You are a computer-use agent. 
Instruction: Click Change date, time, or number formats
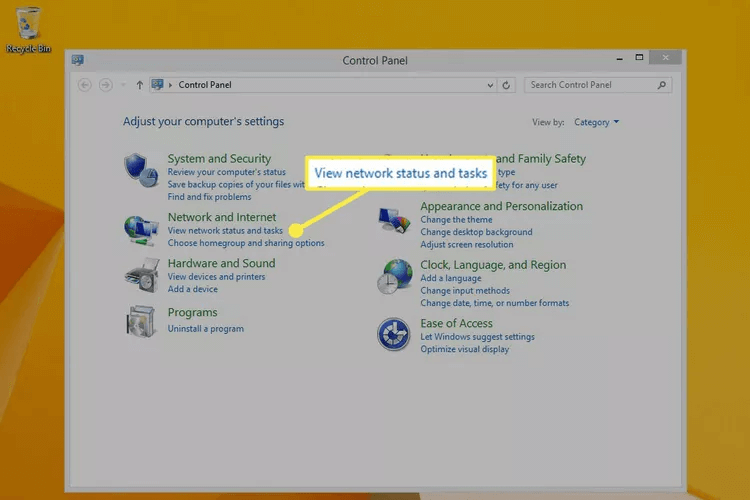[x=495, y=303]
